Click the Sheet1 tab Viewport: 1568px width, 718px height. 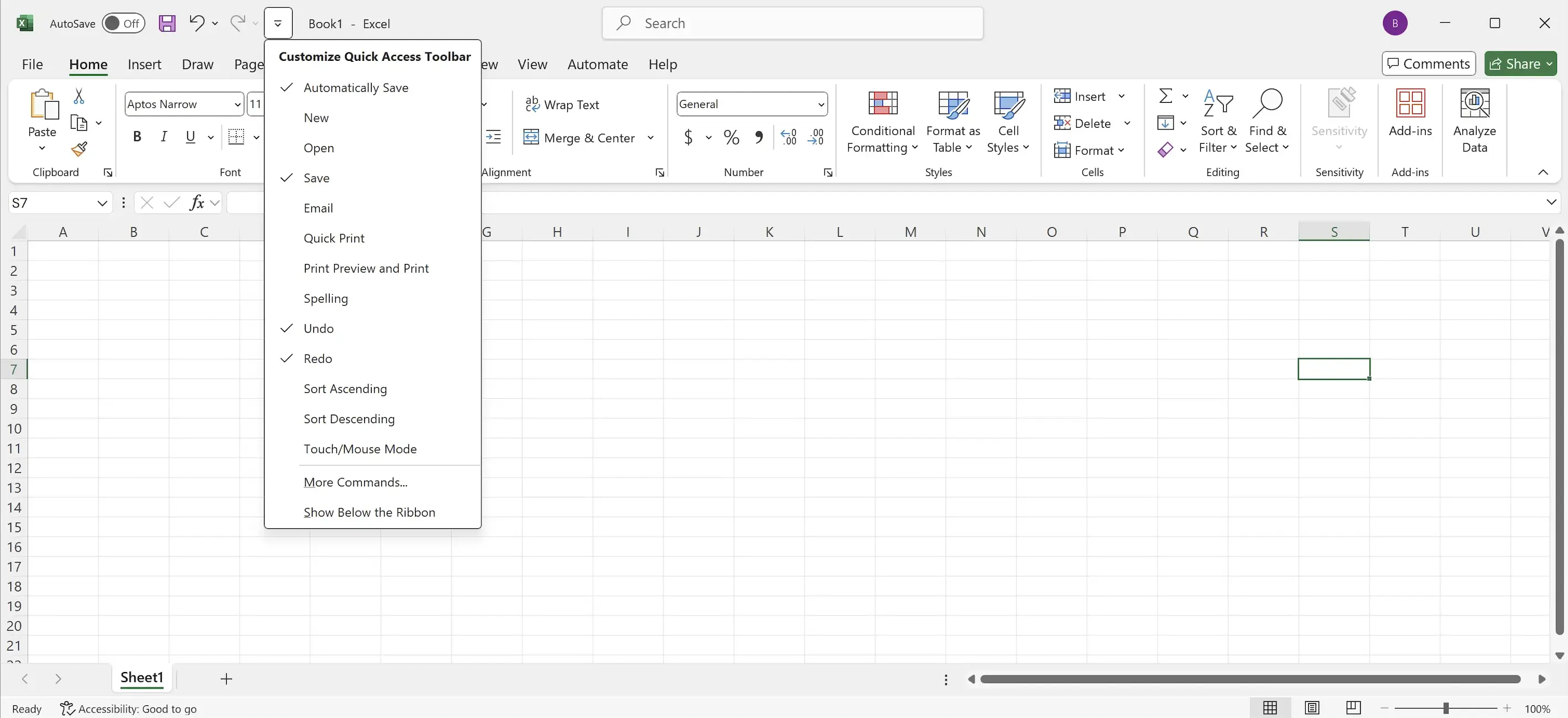click(x=142, y=677)
